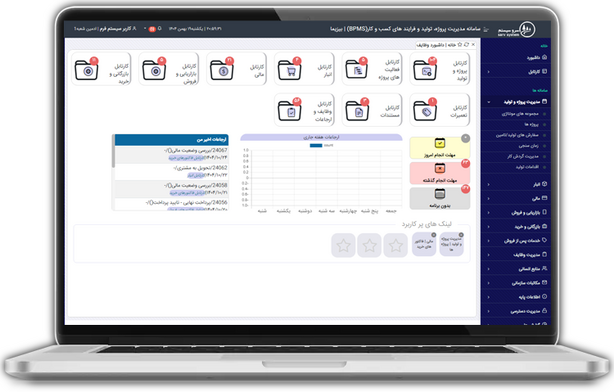This screenshot has width=614, height=392.
Task: Click the star favorite icon on dashboard tab
Action: point(460,45)
